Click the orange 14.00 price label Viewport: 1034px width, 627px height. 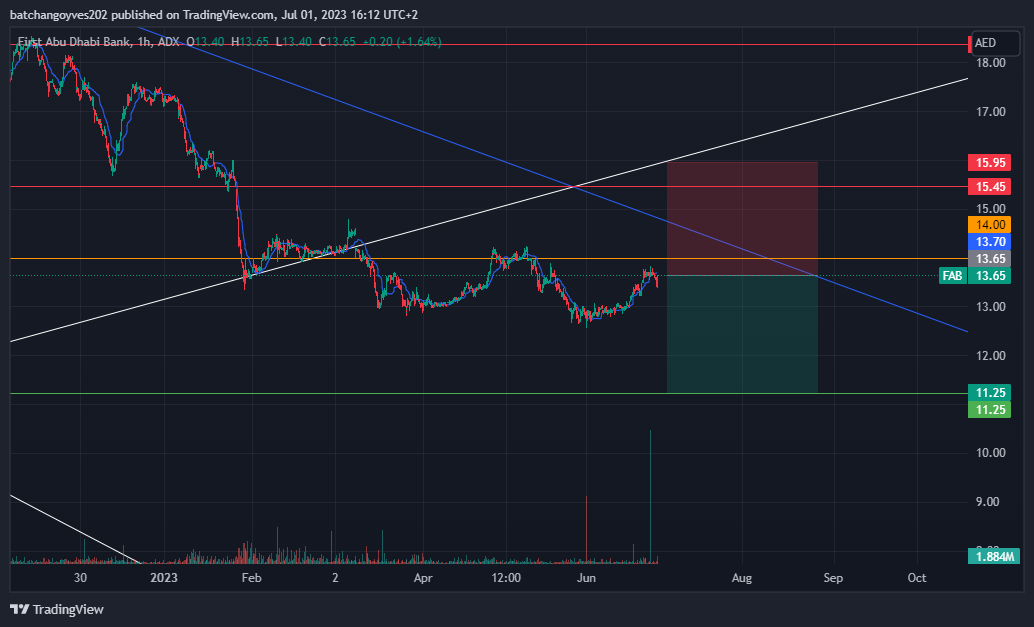point(989,225)
